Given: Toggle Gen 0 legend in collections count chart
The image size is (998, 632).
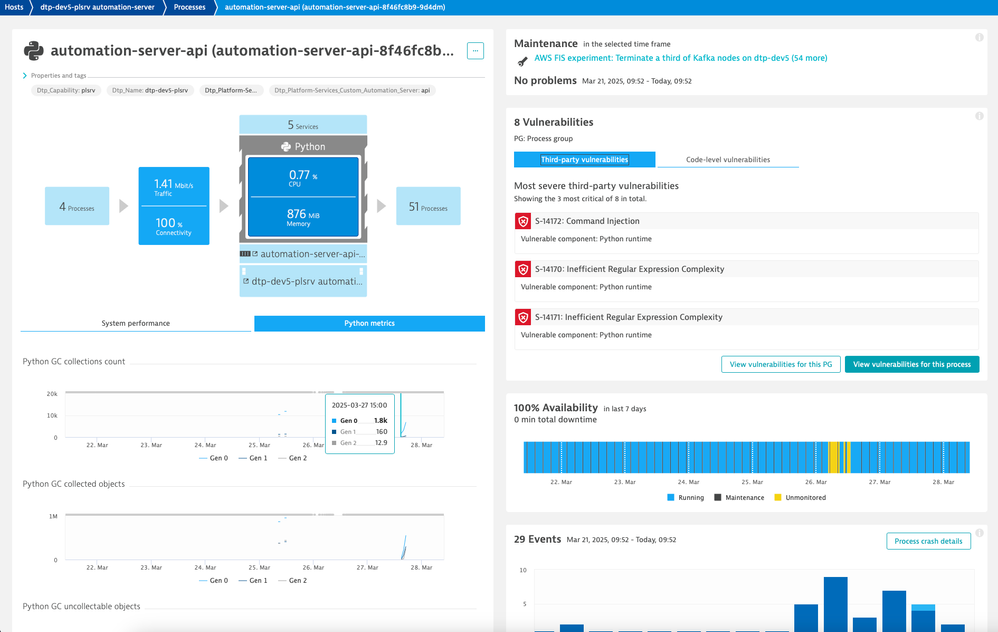Looking at the screenshot, I should click(x=214, y=457).
